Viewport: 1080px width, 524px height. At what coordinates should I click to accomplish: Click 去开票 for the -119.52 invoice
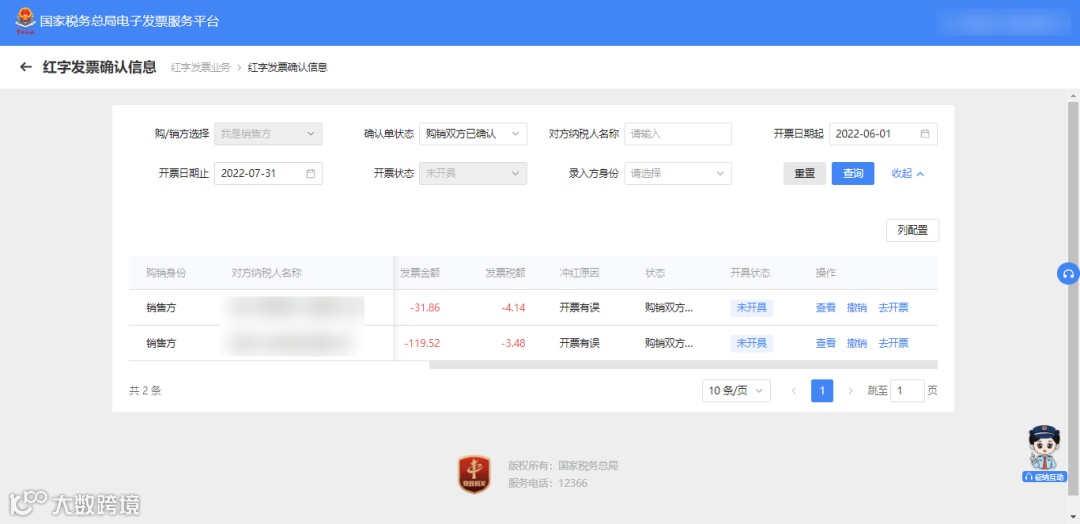click(893, 343)
